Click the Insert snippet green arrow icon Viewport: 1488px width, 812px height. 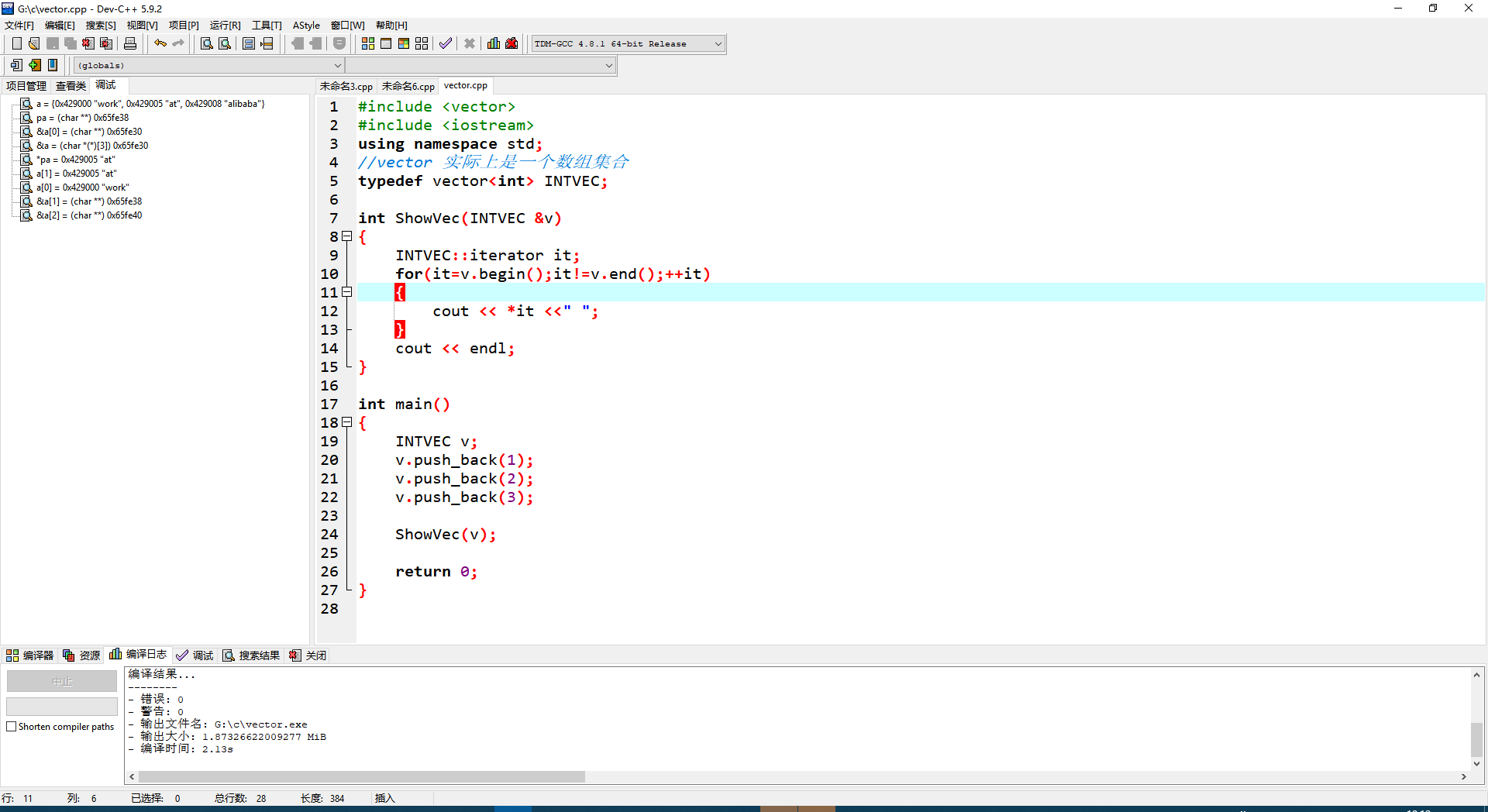pyautogui.click(x=35, y=65)
